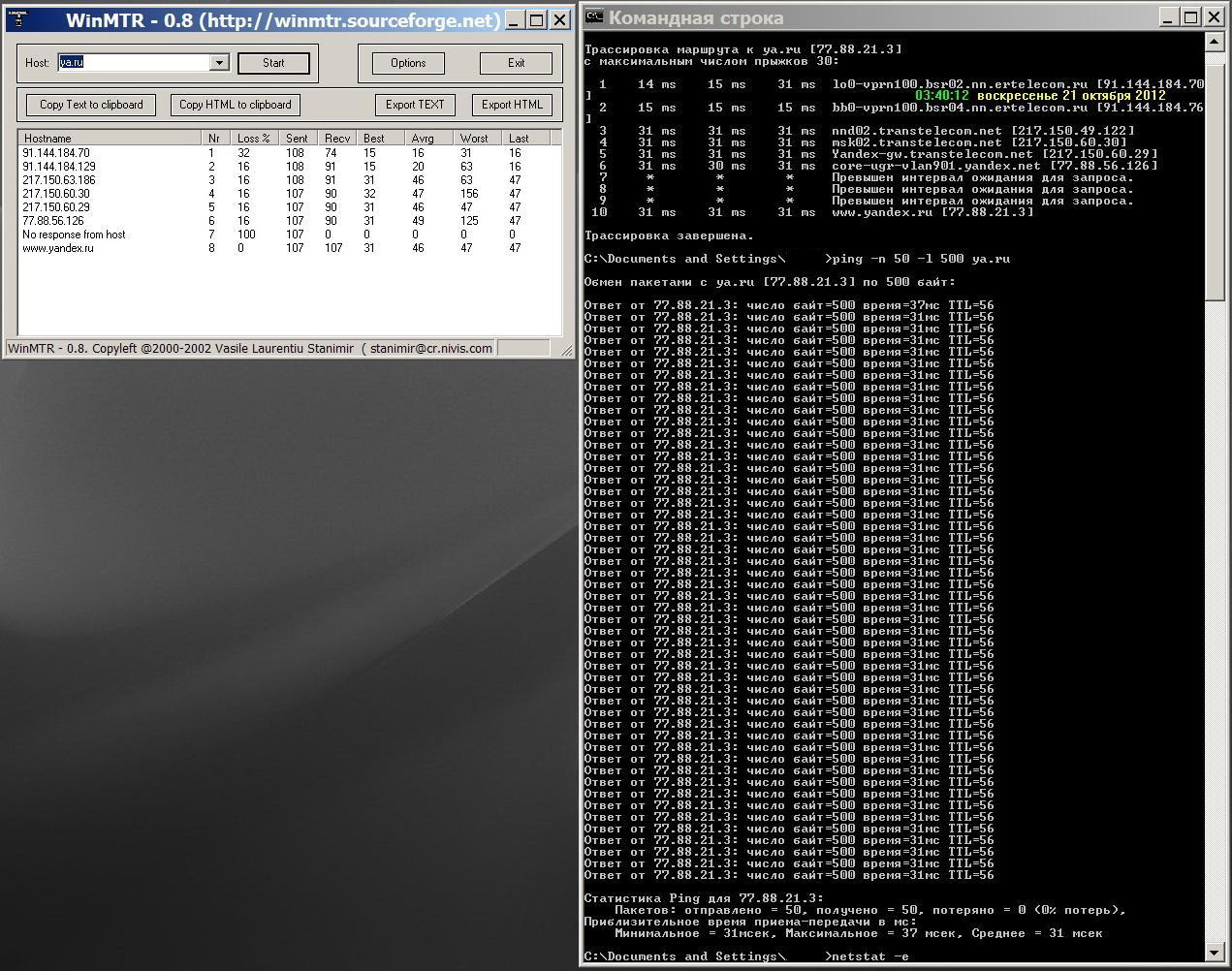Click the 'Минимальное = 31мсек' statistics line
The image size is (1232, 971).
point(859,933)
